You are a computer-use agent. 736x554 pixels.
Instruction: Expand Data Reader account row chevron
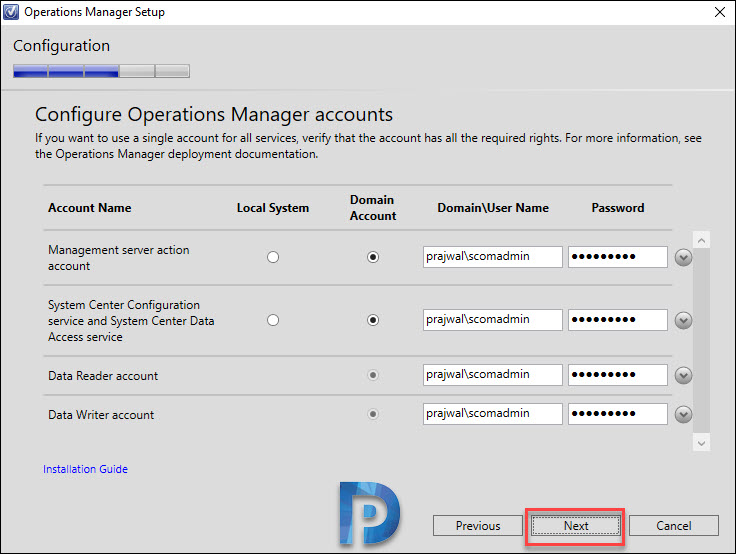(683, 375)
